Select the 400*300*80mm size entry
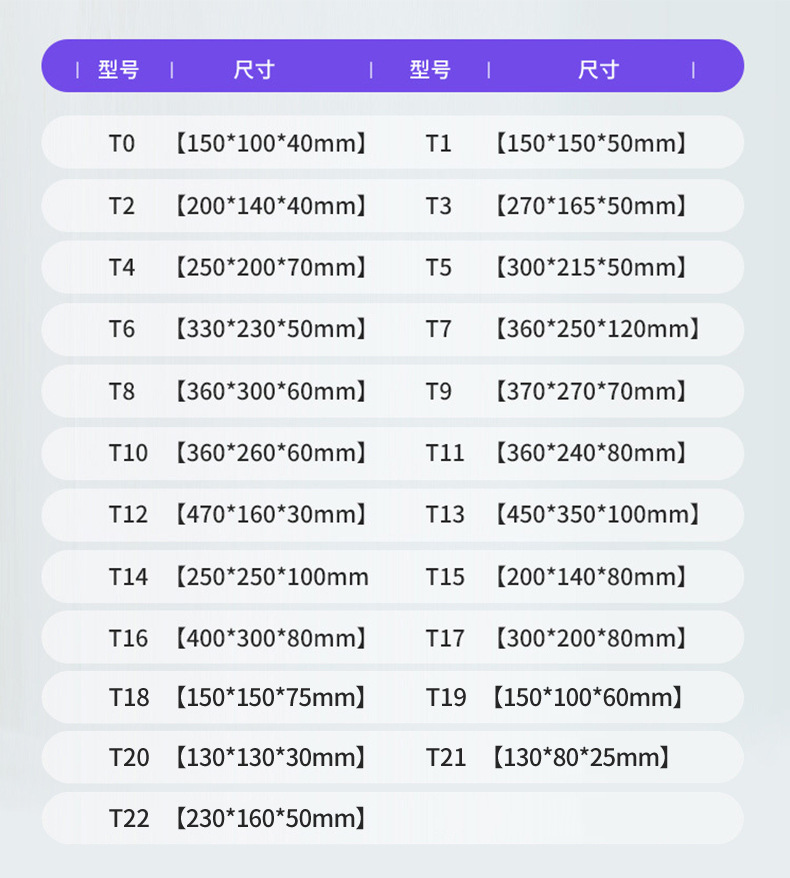Viewport: 790px width, 878px height. click(271, 638)
